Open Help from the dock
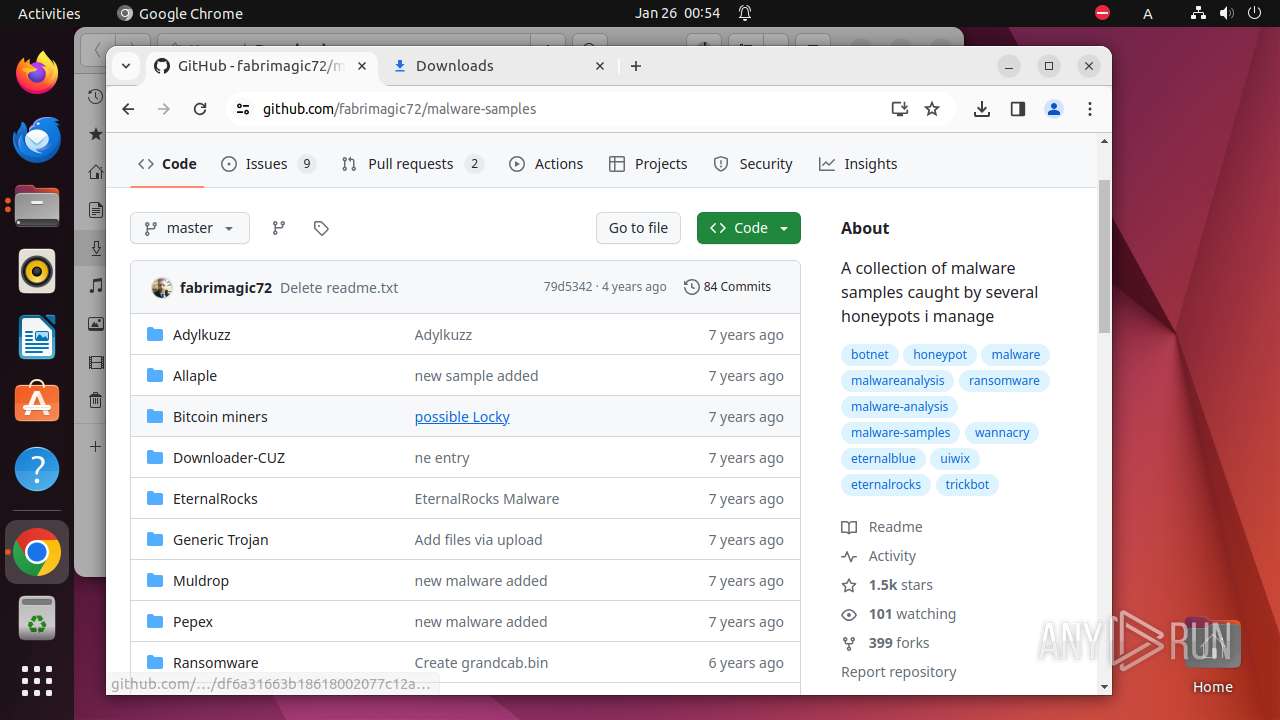This screenshot has height=720, width=1280. pos(37,469)
